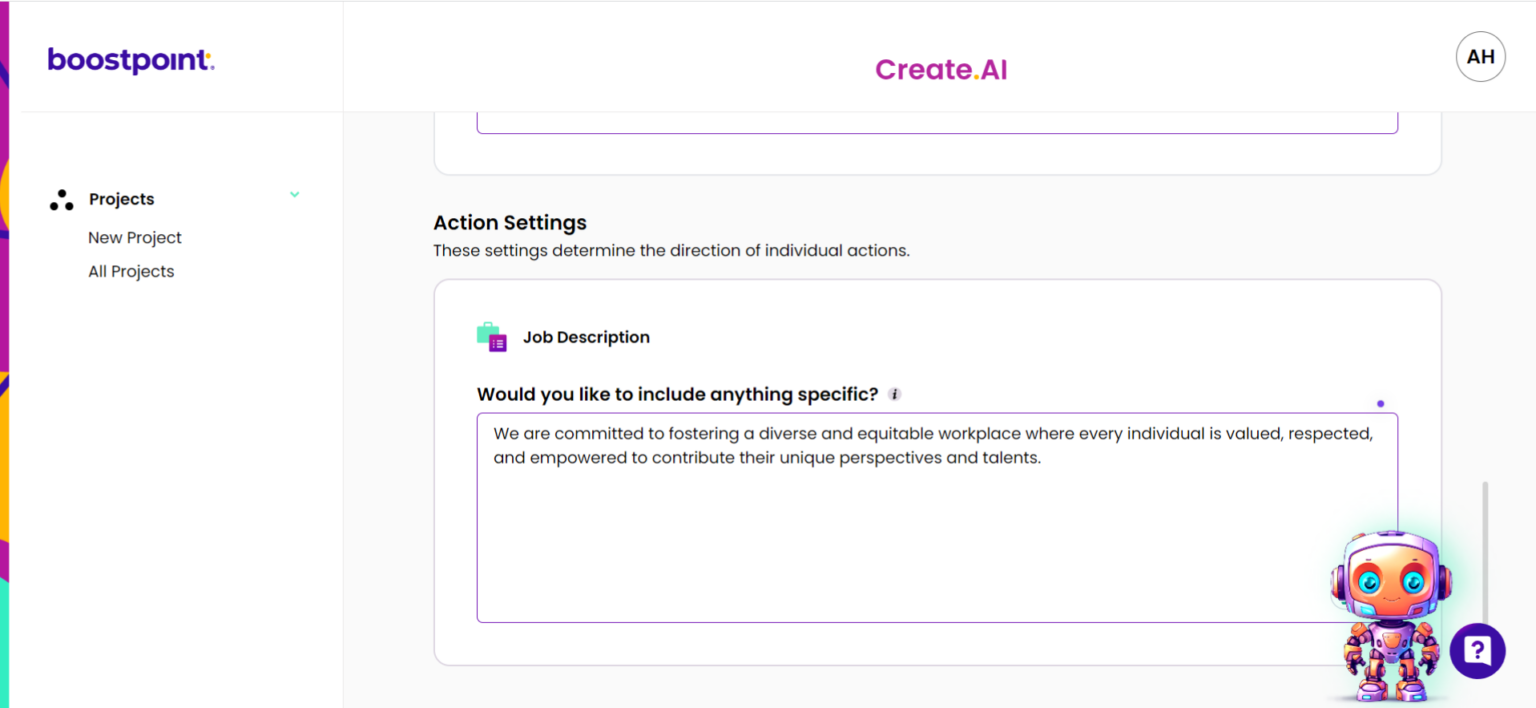Go to All Projects

[x=131, y=271]
